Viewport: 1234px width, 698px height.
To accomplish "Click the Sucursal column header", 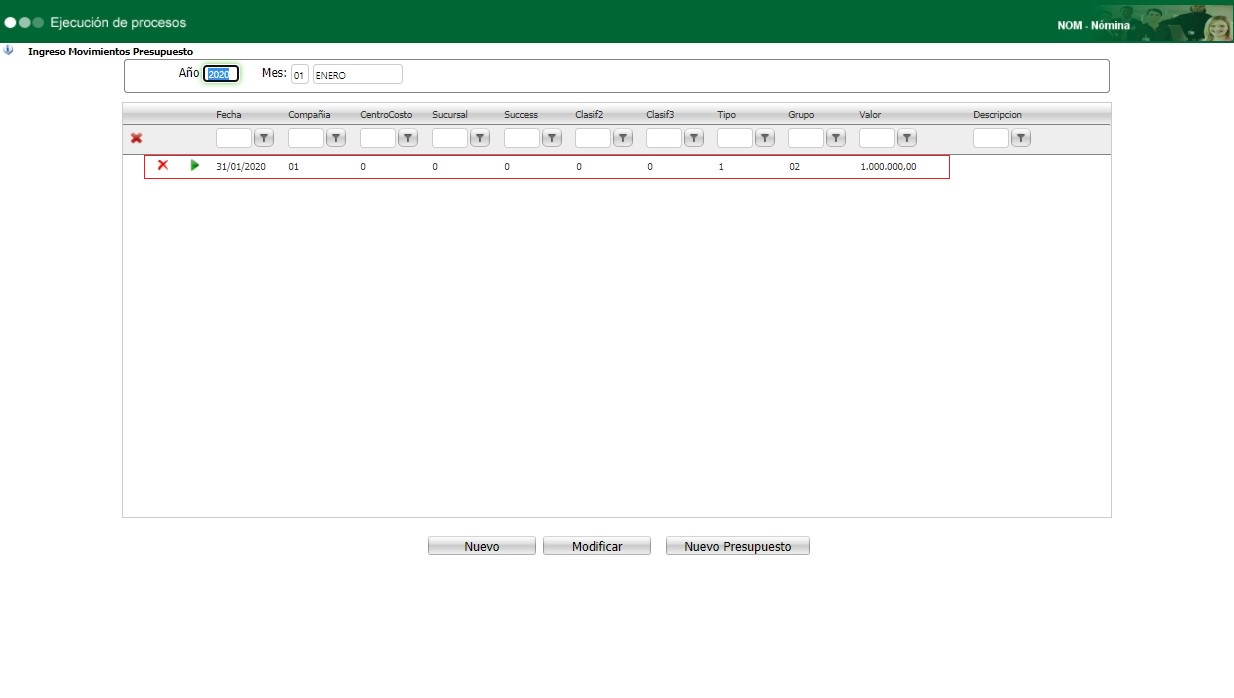I will pos(450,115).
